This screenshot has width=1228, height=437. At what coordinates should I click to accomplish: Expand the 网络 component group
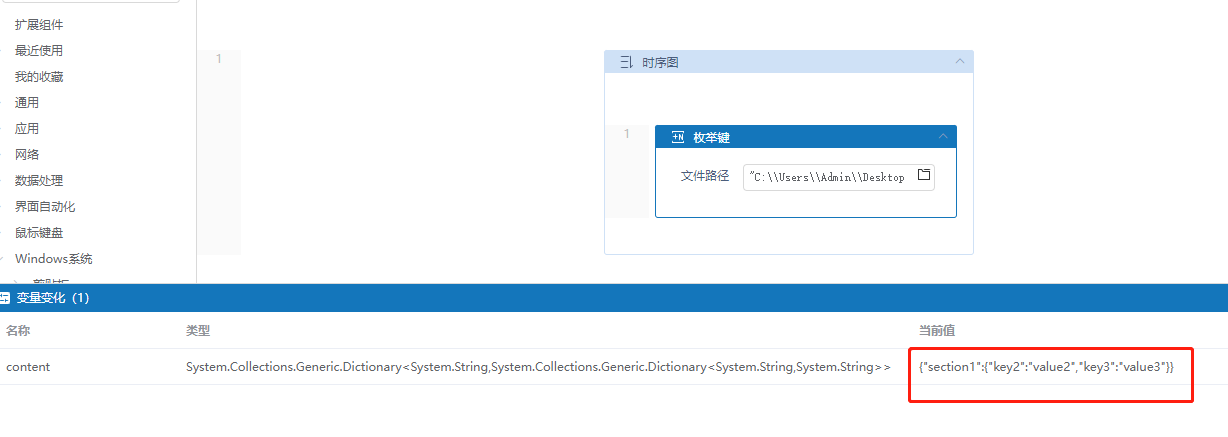coord(27,154)
